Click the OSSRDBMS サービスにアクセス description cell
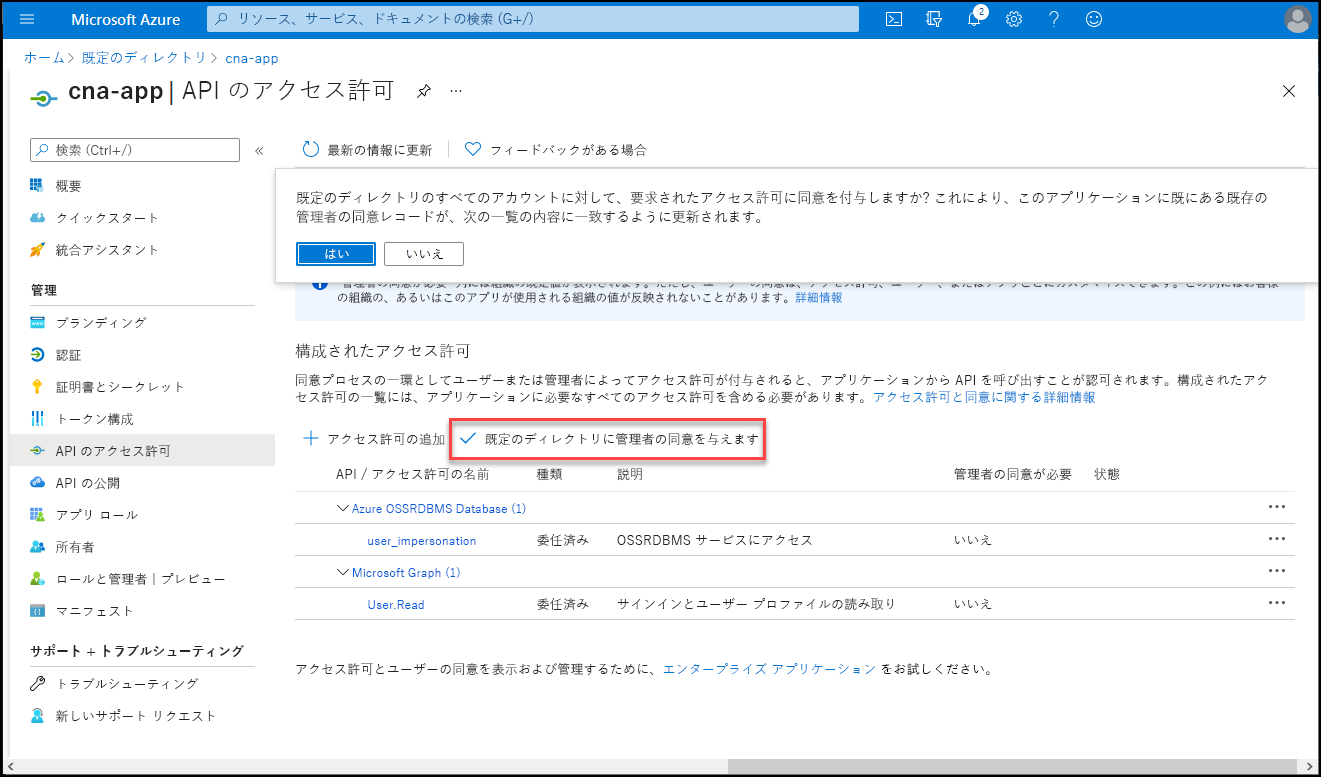The height and width of the screenshot is (777, 1321). tap(715, 540)
